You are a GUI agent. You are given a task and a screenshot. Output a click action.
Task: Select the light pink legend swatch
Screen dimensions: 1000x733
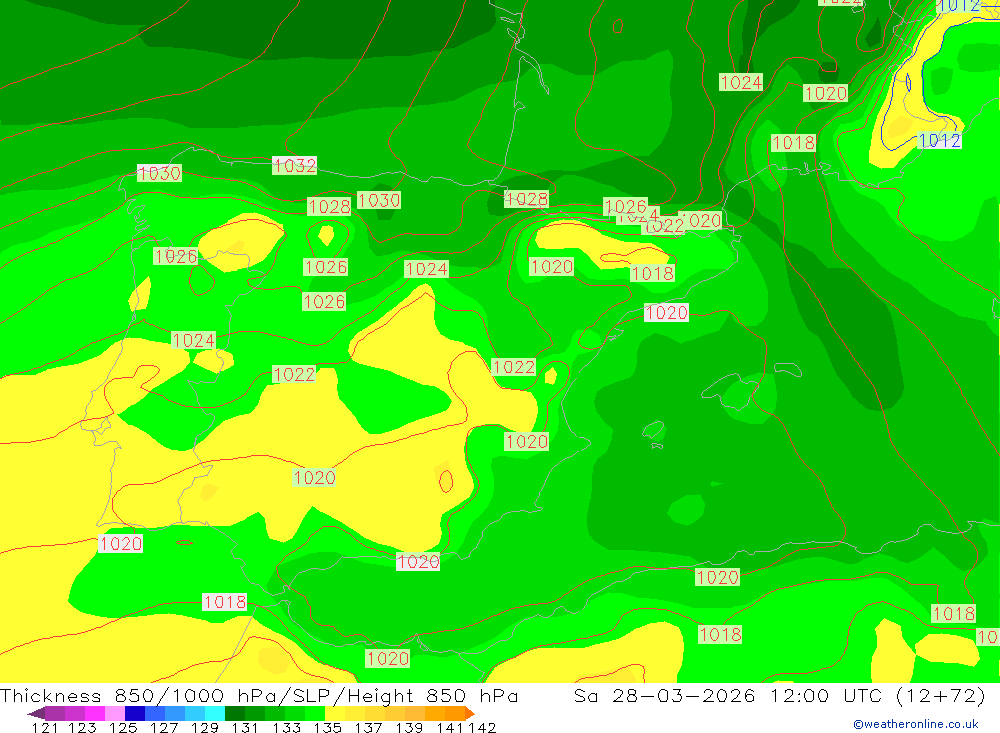[115, 713]
